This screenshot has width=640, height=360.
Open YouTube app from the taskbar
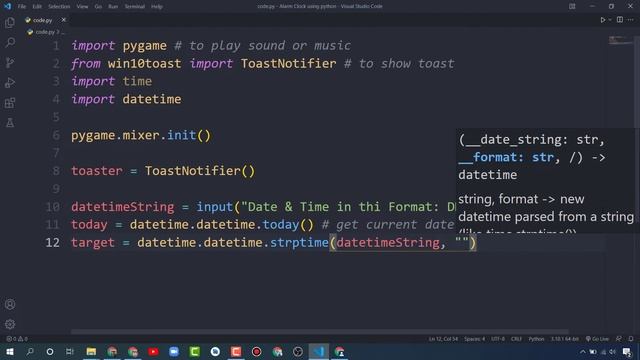[153, 351]
